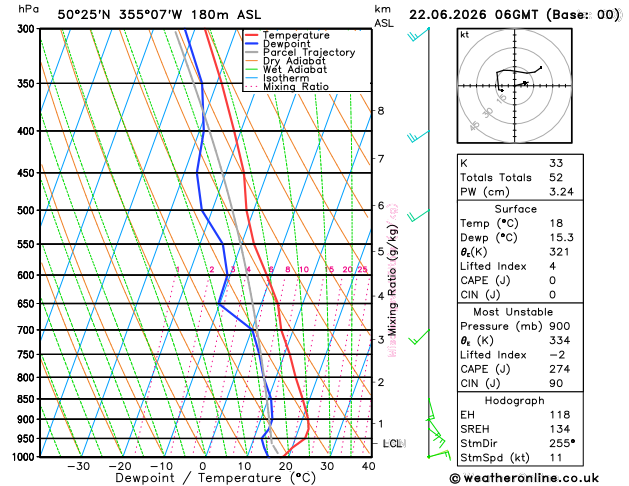Click the Totals Totals value 52
629x486 pixels.
pos(556,177)
